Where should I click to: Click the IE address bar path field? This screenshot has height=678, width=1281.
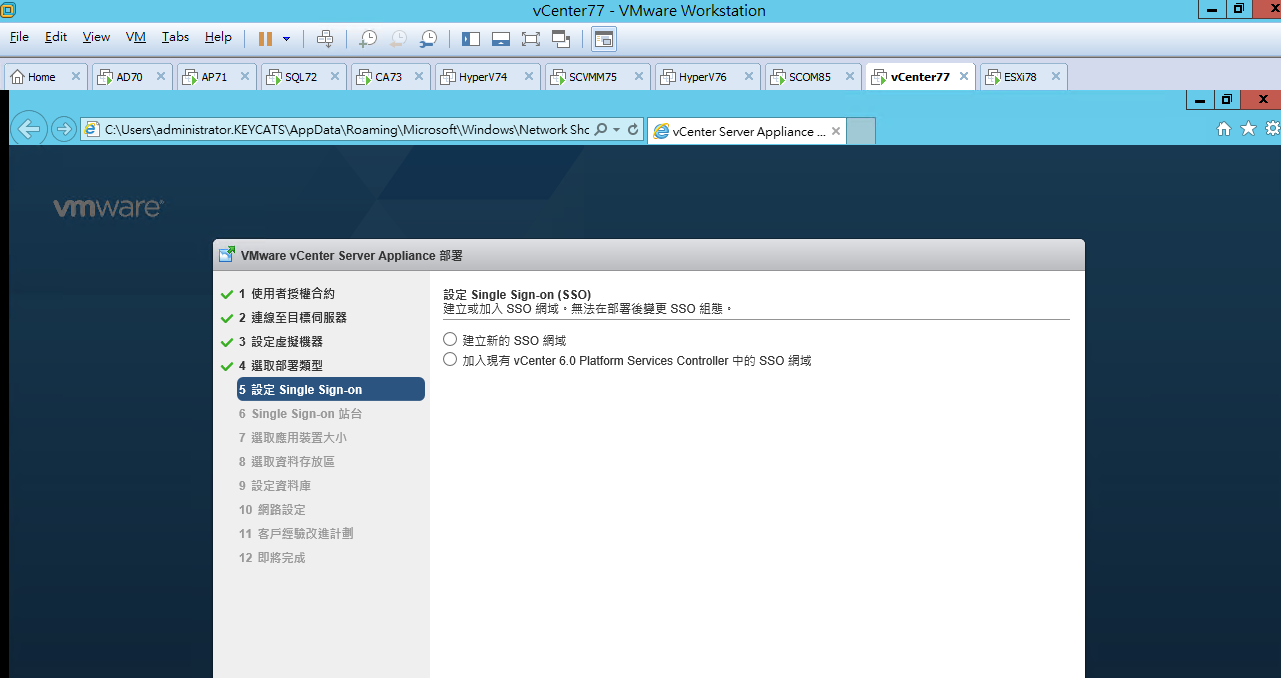point(346,130)
